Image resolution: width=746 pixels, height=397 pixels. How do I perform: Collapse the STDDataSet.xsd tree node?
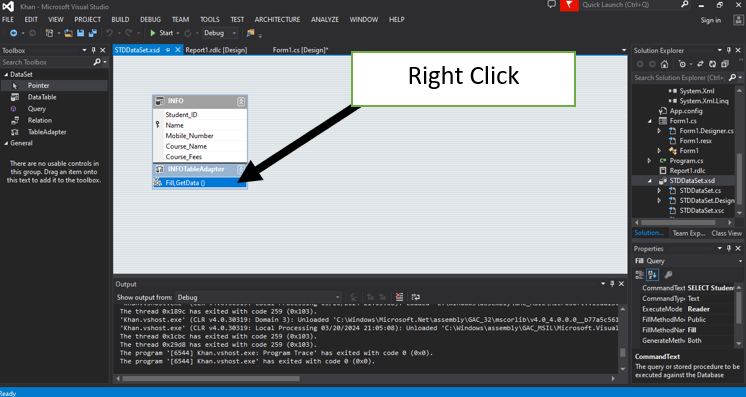pos(650,181)
